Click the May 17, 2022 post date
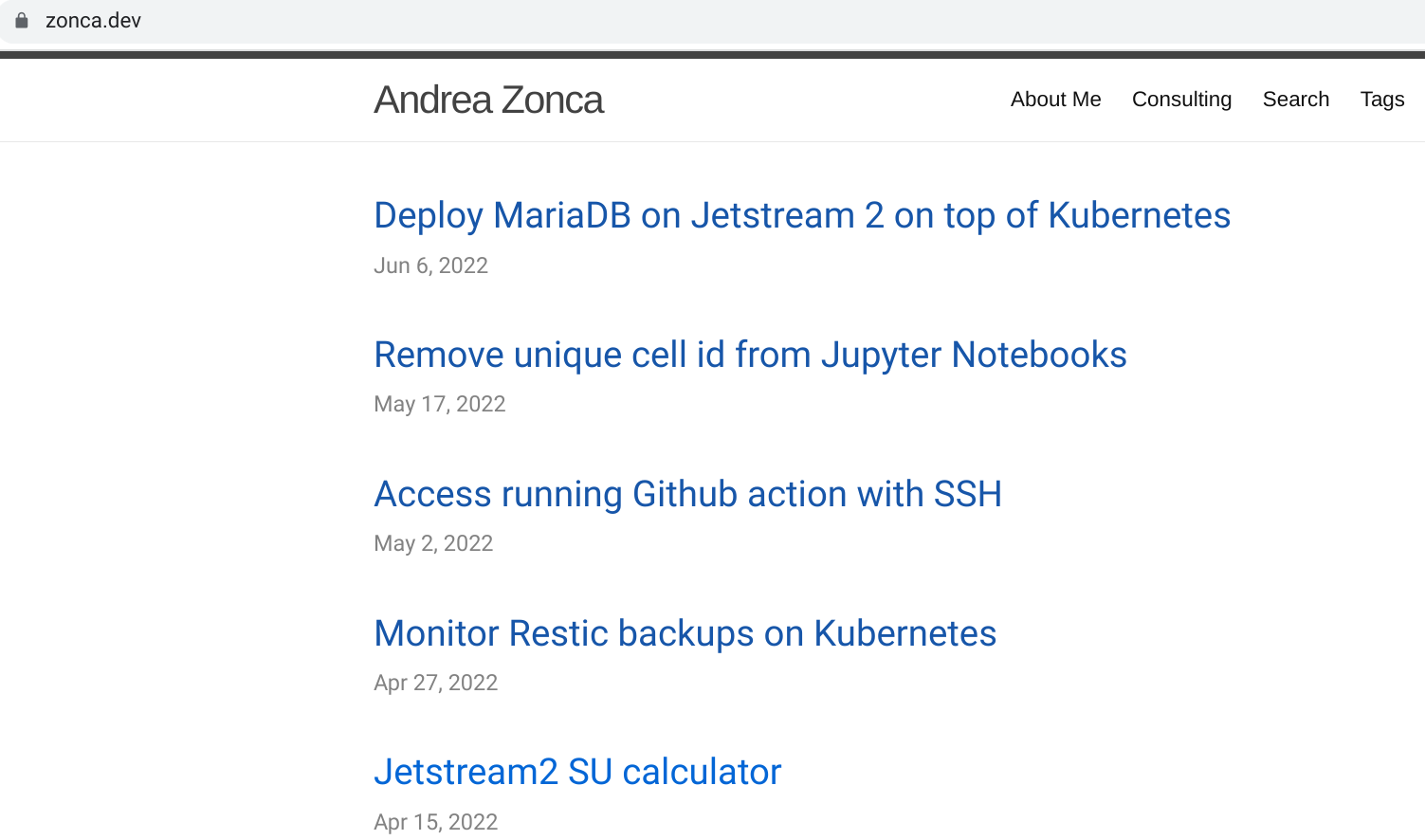The height and width of the screenshot is (840, 1425). (x=439, y=404)
